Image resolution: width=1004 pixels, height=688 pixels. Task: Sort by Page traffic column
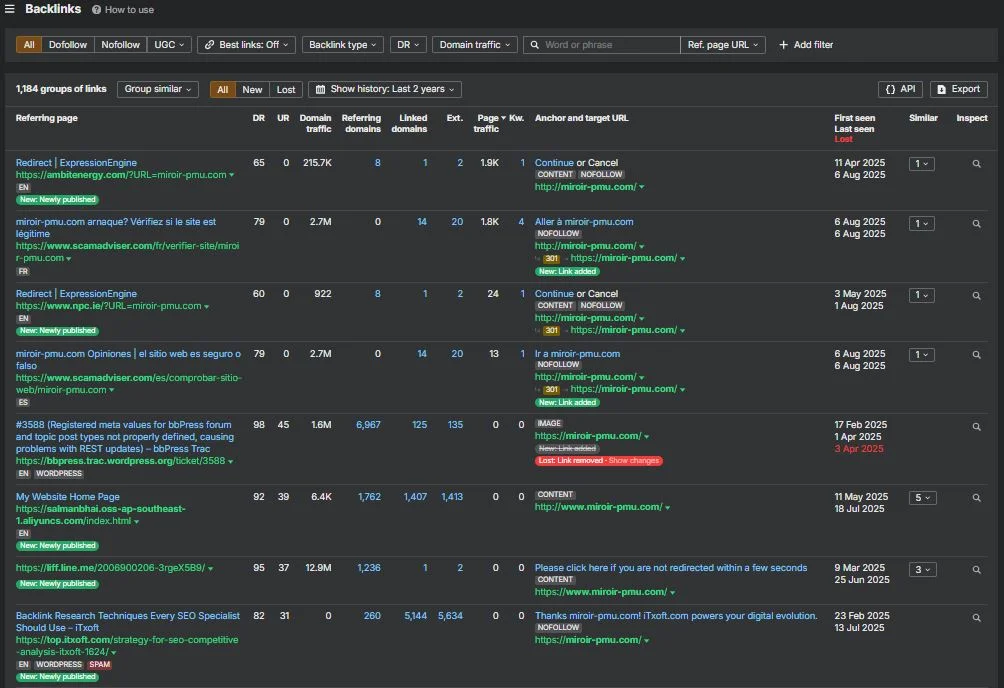click(490, 123)
